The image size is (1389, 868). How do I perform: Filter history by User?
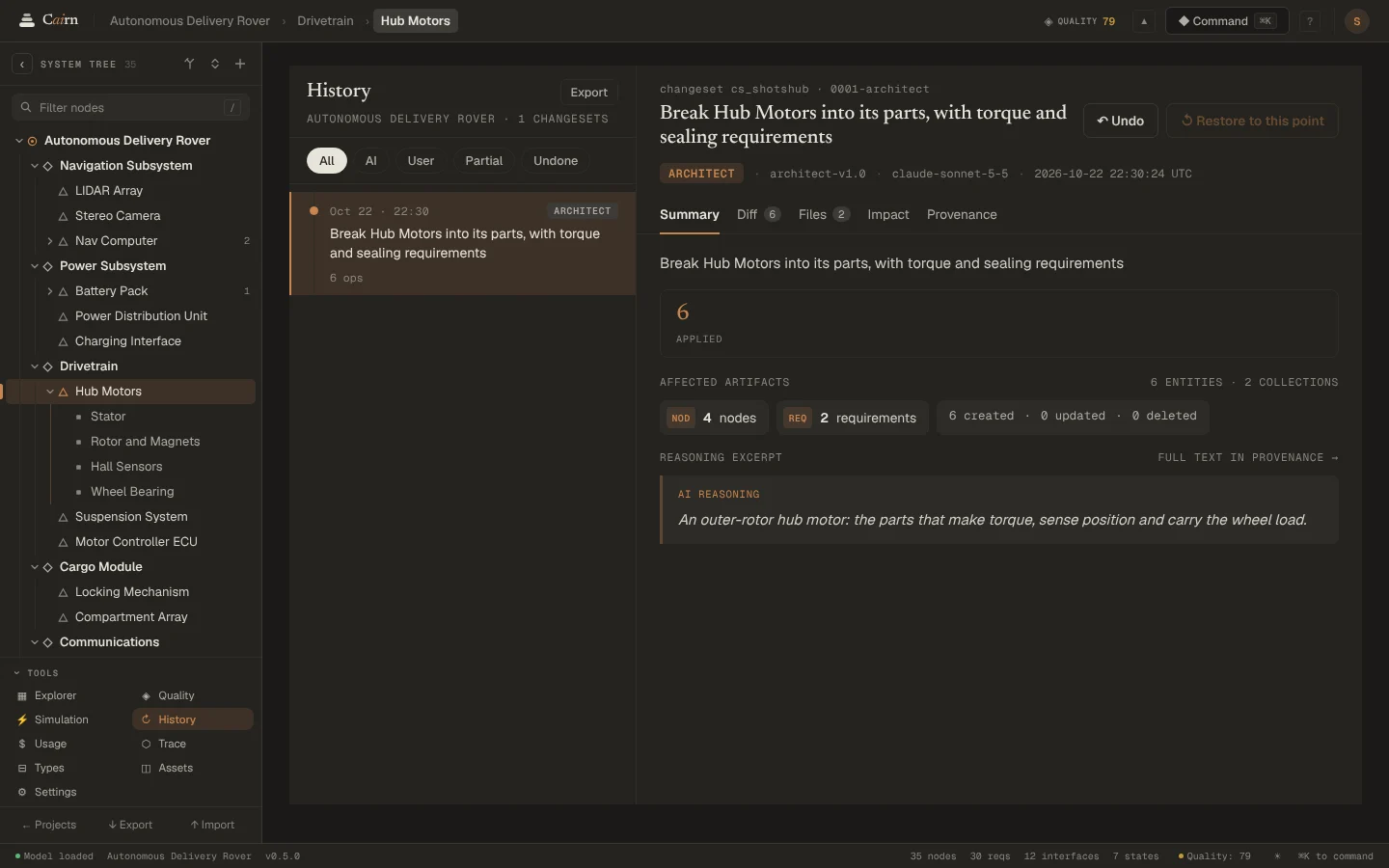(421, 161)
